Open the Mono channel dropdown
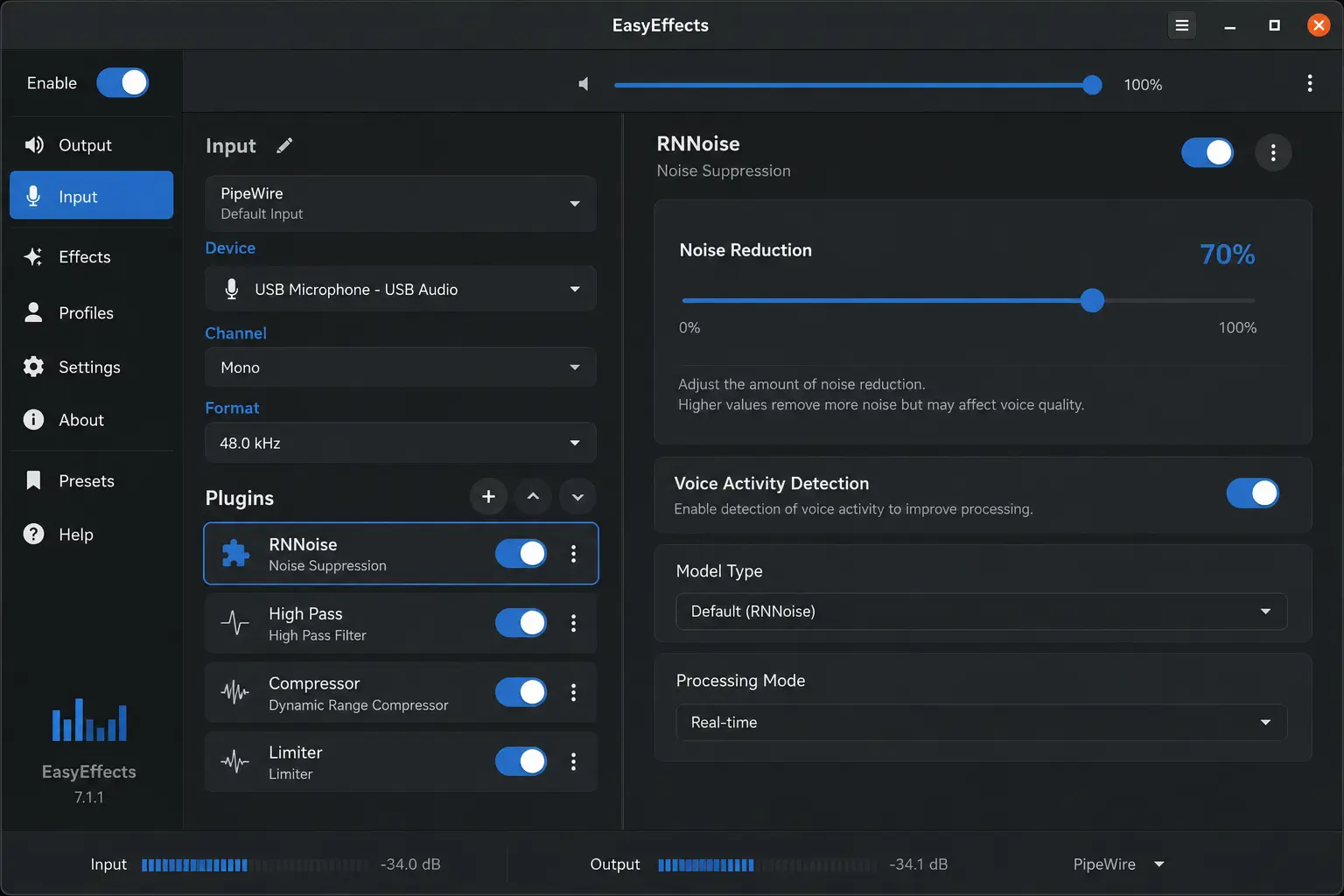Viewport: 1344px width, 896px height. point(401,367)
